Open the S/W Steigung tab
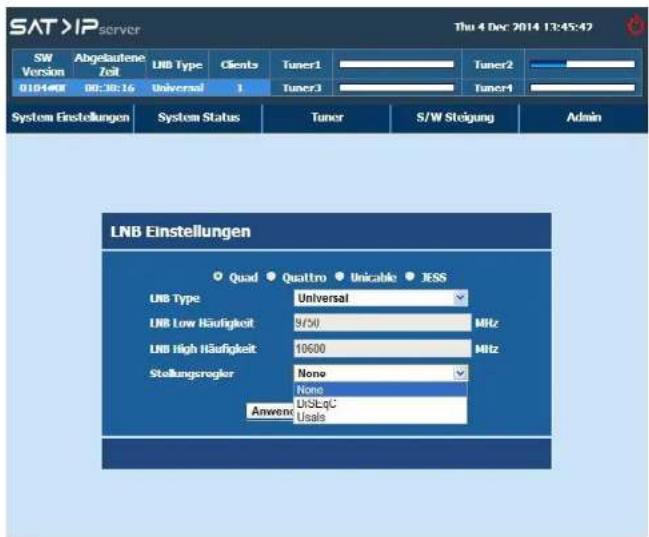 click(455, 118)
